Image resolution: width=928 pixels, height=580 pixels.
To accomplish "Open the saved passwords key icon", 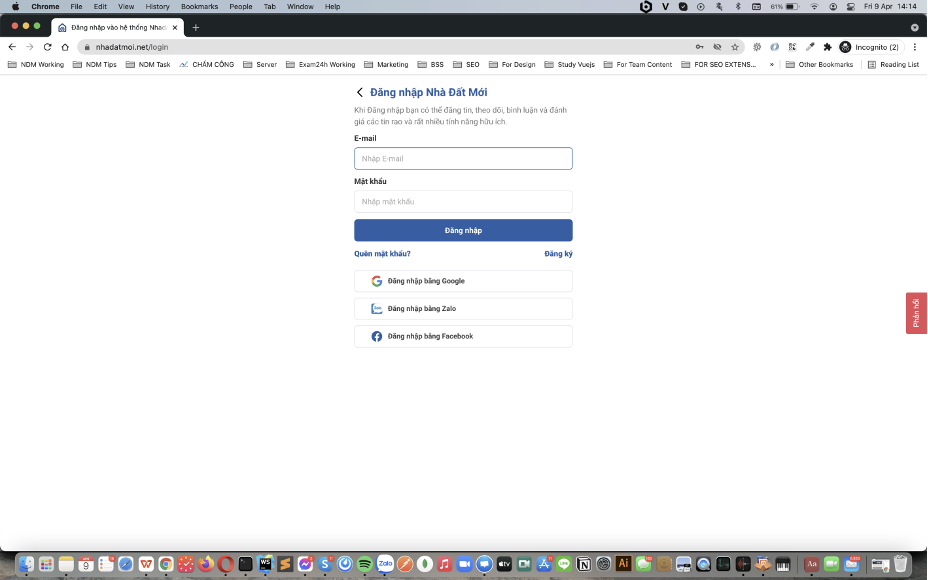I will (x=700, y=47).
